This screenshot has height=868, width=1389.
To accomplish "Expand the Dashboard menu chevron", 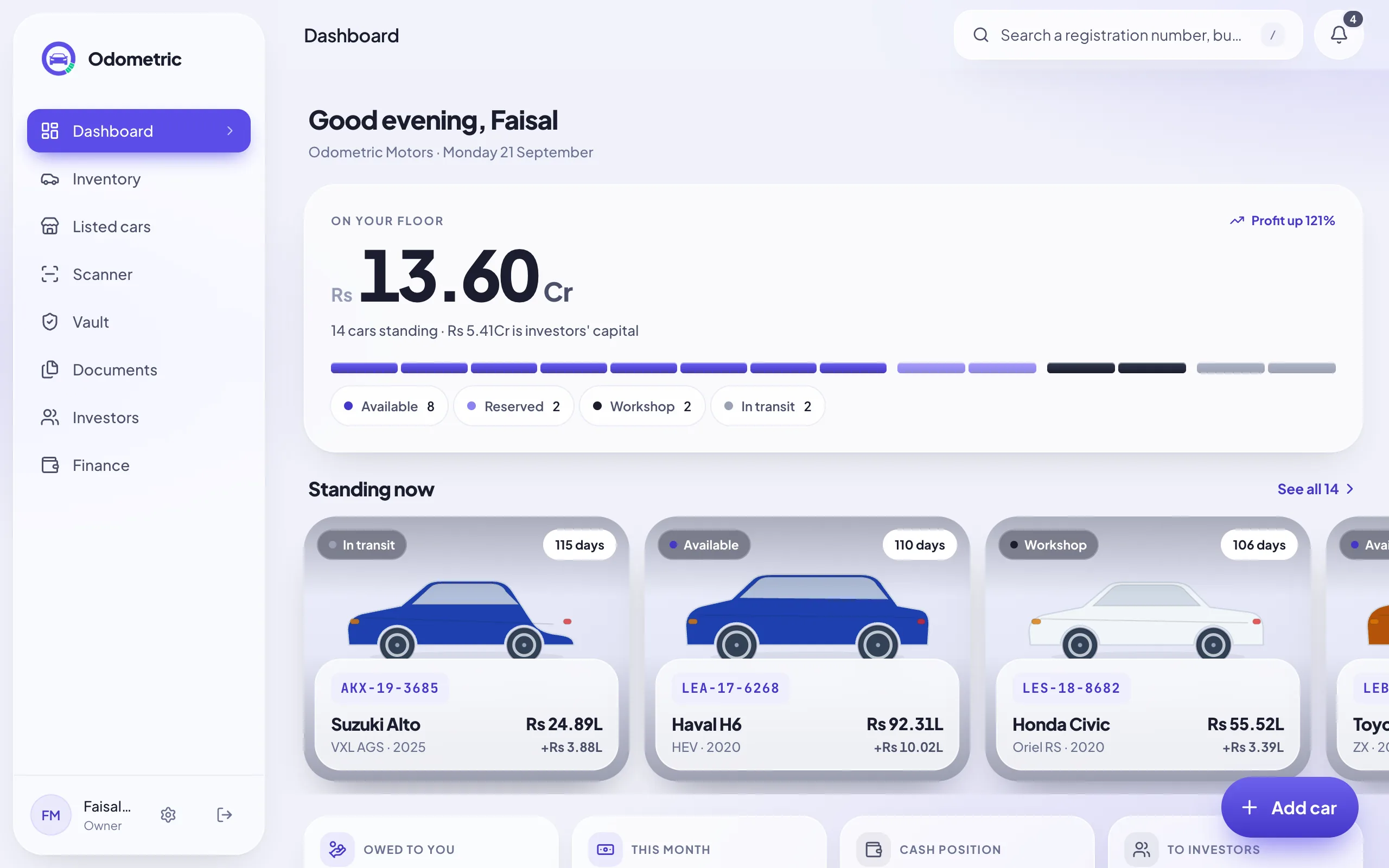I will (230, 131).
